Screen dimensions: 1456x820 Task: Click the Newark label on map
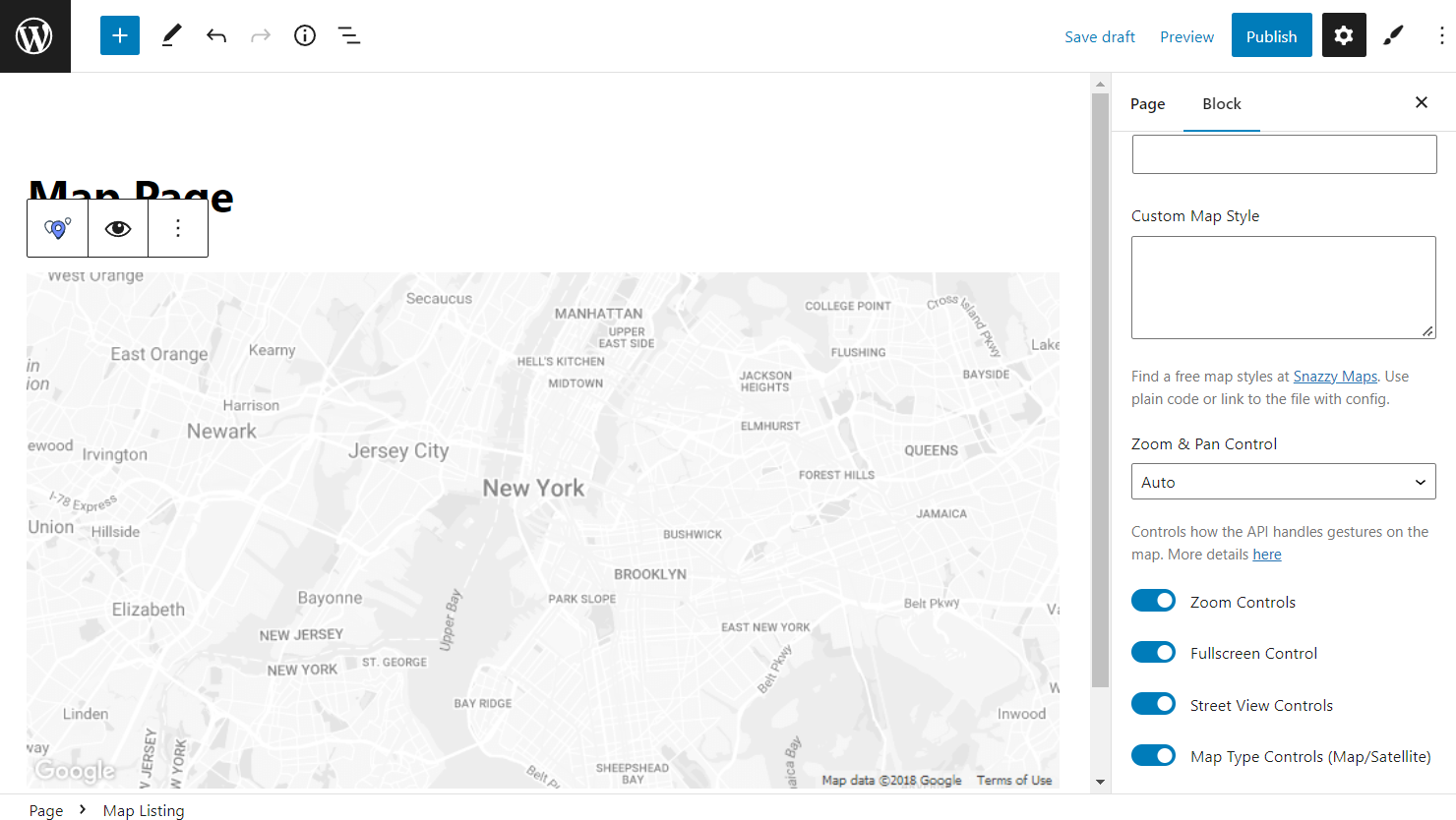click(x=221, y=432)
